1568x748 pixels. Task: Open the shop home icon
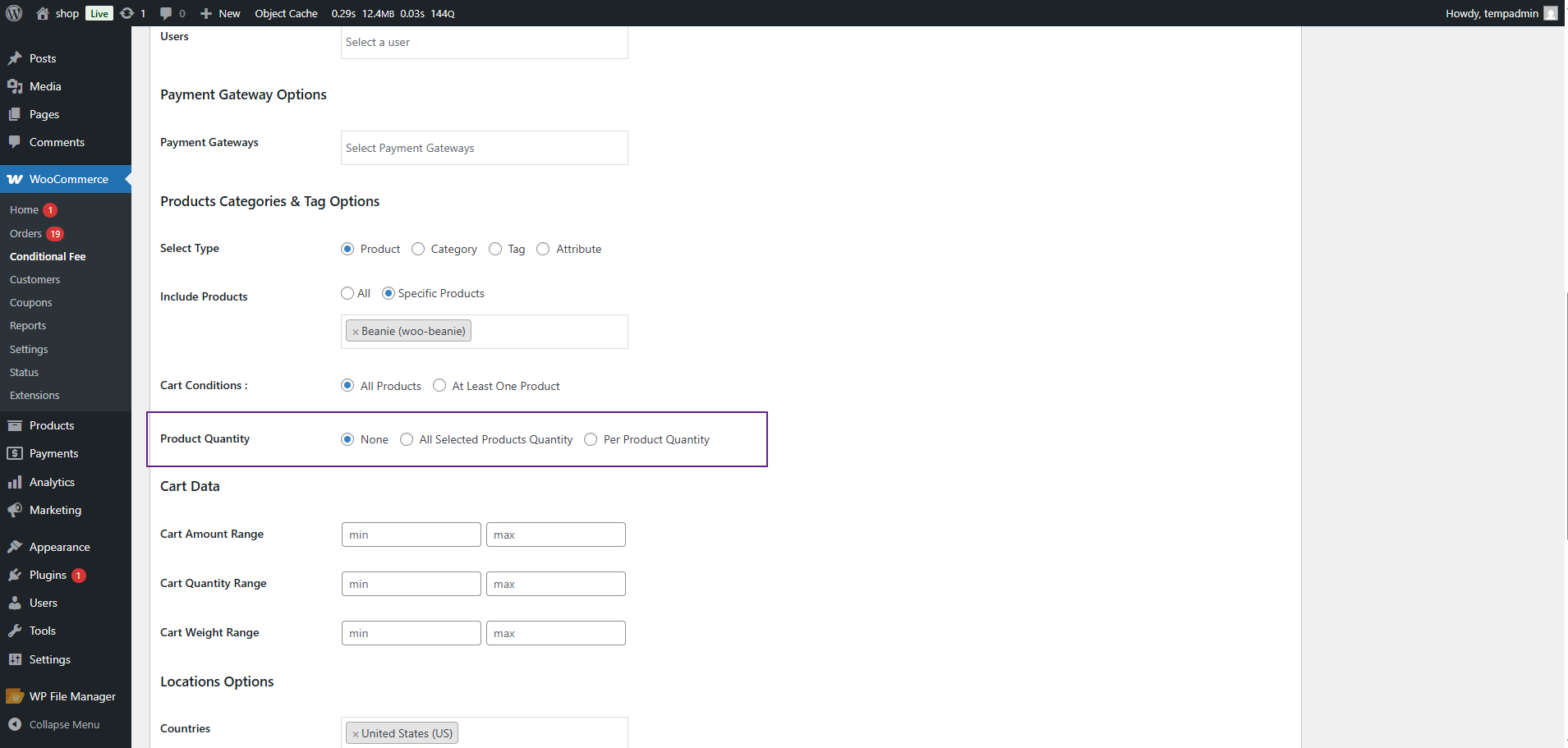[43, 13]
